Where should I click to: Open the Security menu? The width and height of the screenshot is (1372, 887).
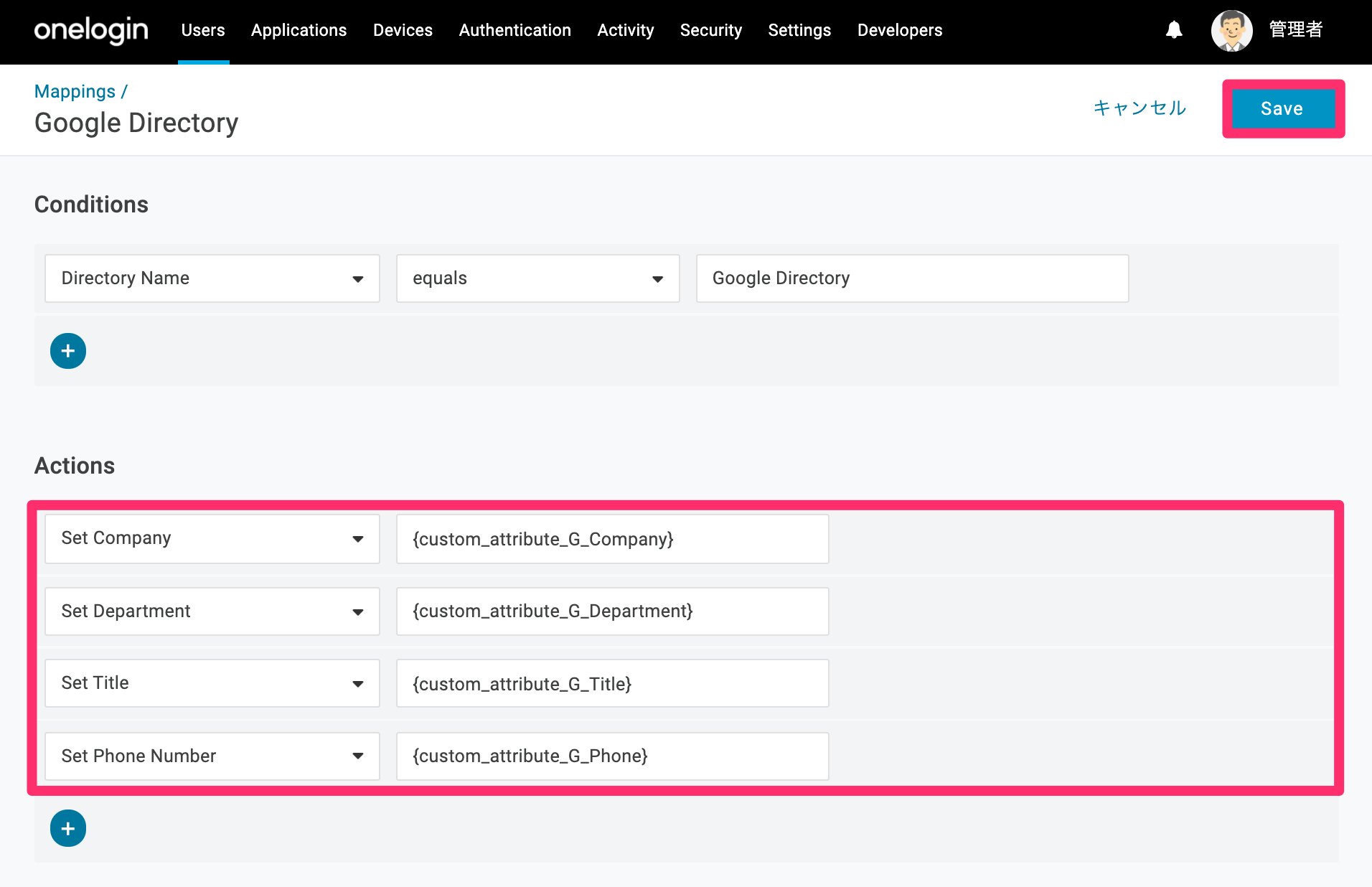tap(711, 30)
